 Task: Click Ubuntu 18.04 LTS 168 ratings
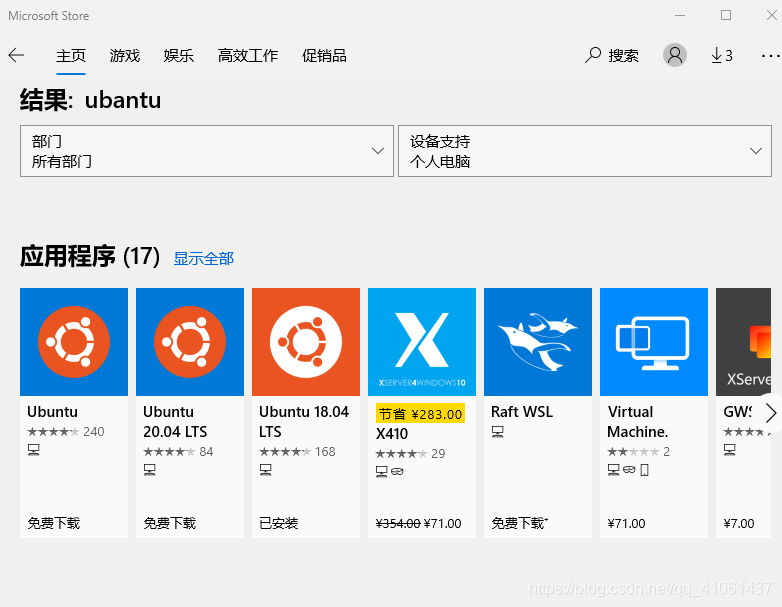pyautogui.click(x=297, y=452)
